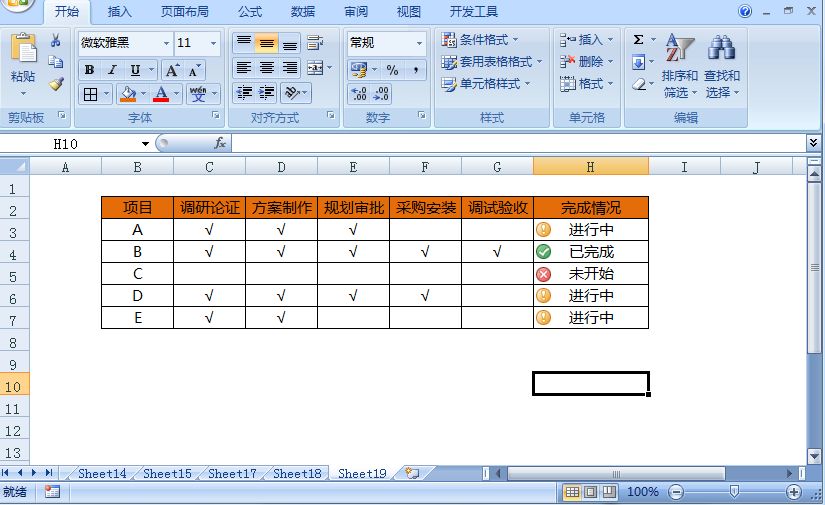
Task: Toggle Italic formatting
Action: pyautogui.click(x=112, y=70)
